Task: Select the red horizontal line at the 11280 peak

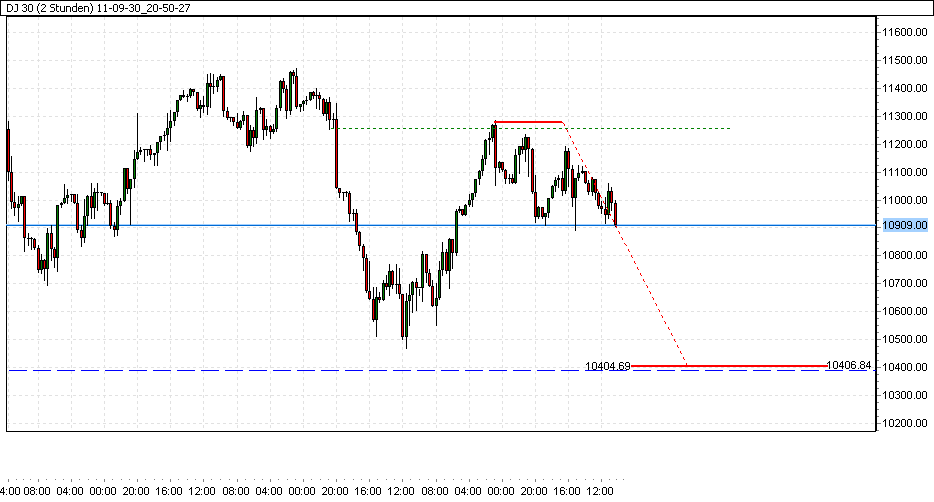Action: click(528, 122)
